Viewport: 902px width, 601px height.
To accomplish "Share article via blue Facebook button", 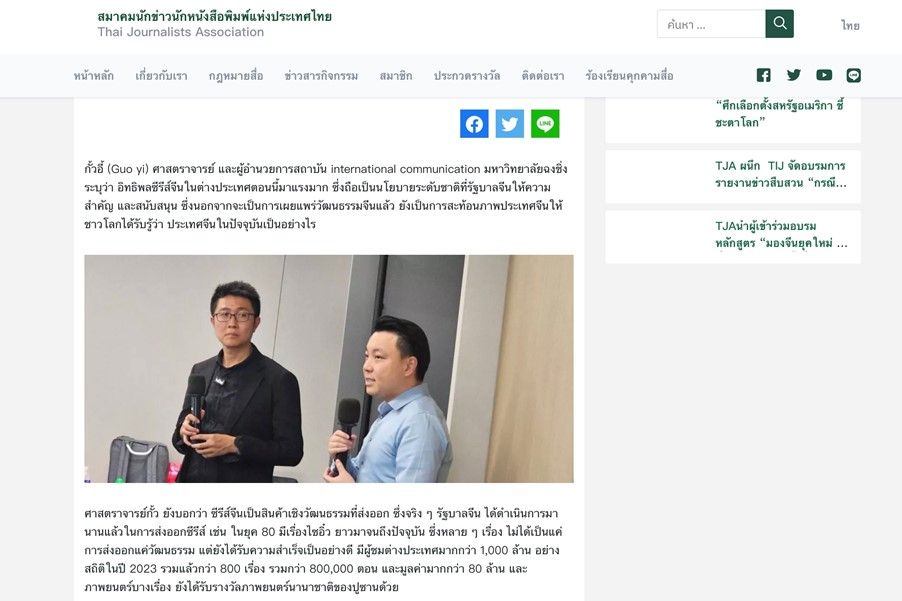I will (474, 124).
